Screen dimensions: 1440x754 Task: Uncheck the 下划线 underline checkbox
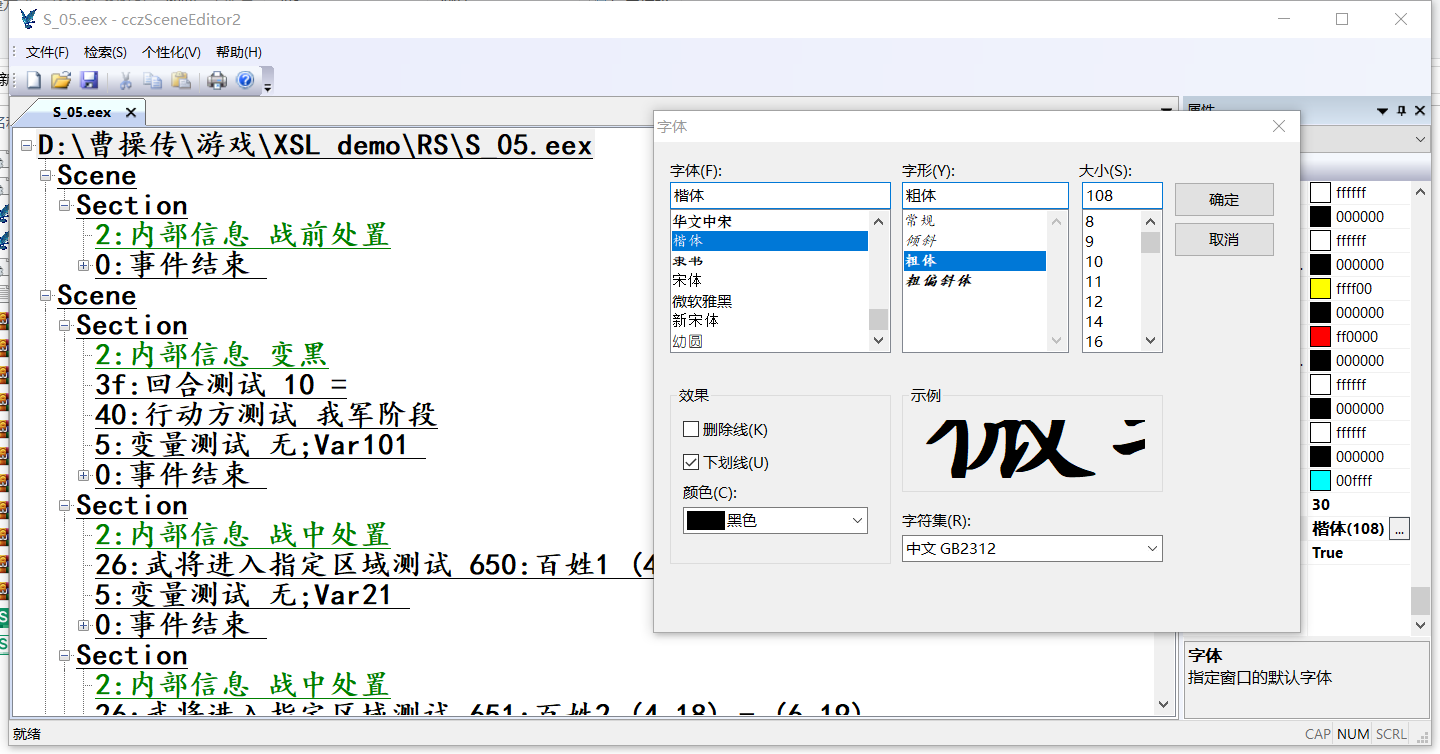(x=691, y=462)
